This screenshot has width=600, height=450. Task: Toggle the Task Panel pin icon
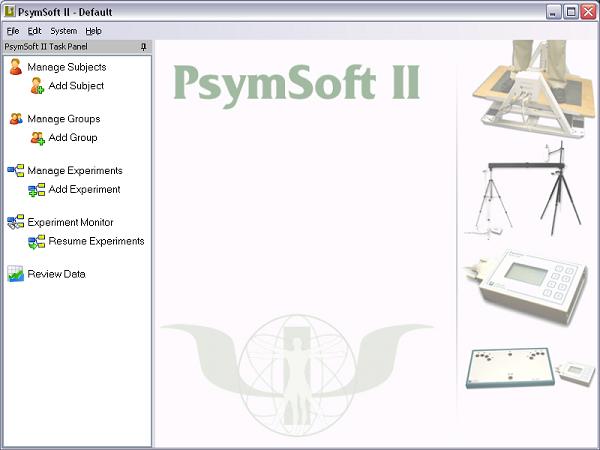143,47
